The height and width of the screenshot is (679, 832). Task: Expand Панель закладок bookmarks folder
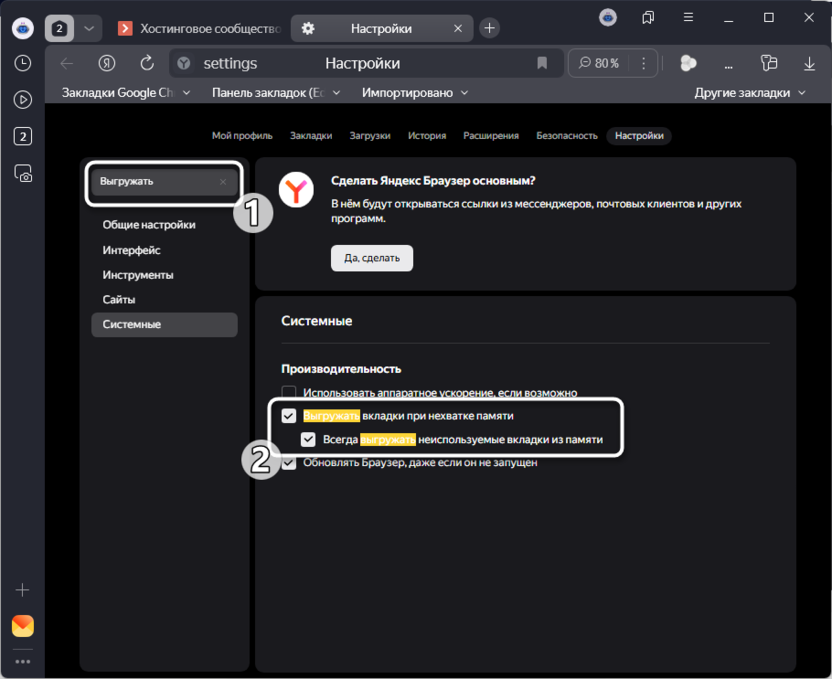(x=276, y=93)
